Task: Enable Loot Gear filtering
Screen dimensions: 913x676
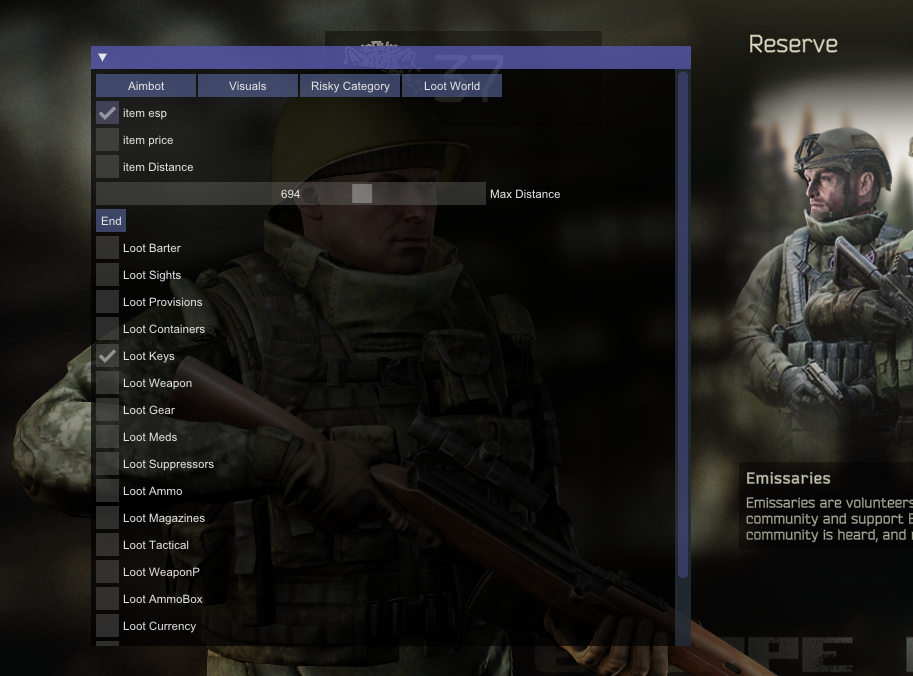Action: (x=107, y=410)
